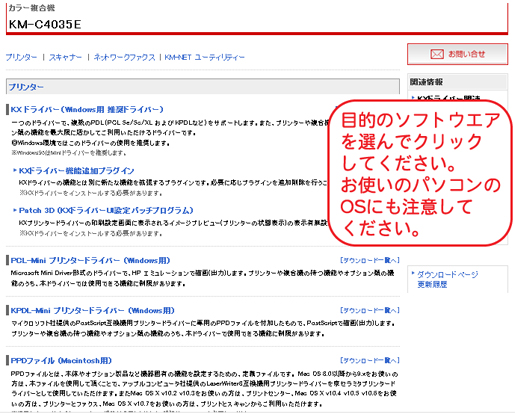
Task: Click ダウンロード一覧へ link beside KPDL-Mini driver
Action: coord(370,310)
